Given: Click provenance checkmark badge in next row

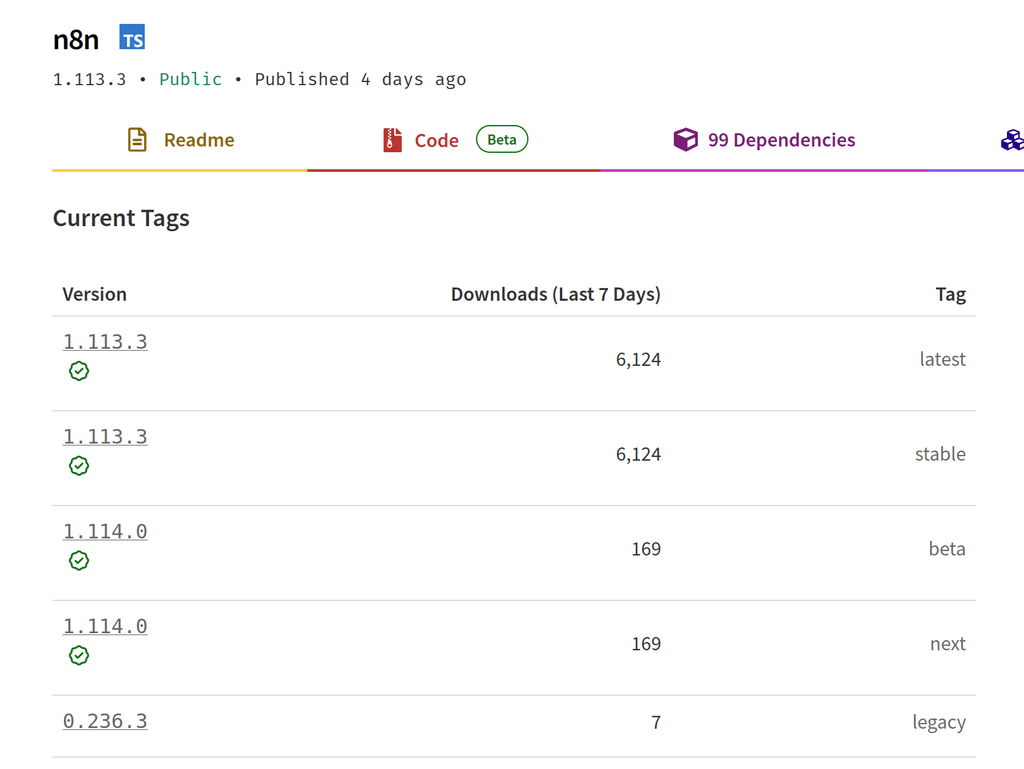Looking at the screenshot, I should coord(79,656).
